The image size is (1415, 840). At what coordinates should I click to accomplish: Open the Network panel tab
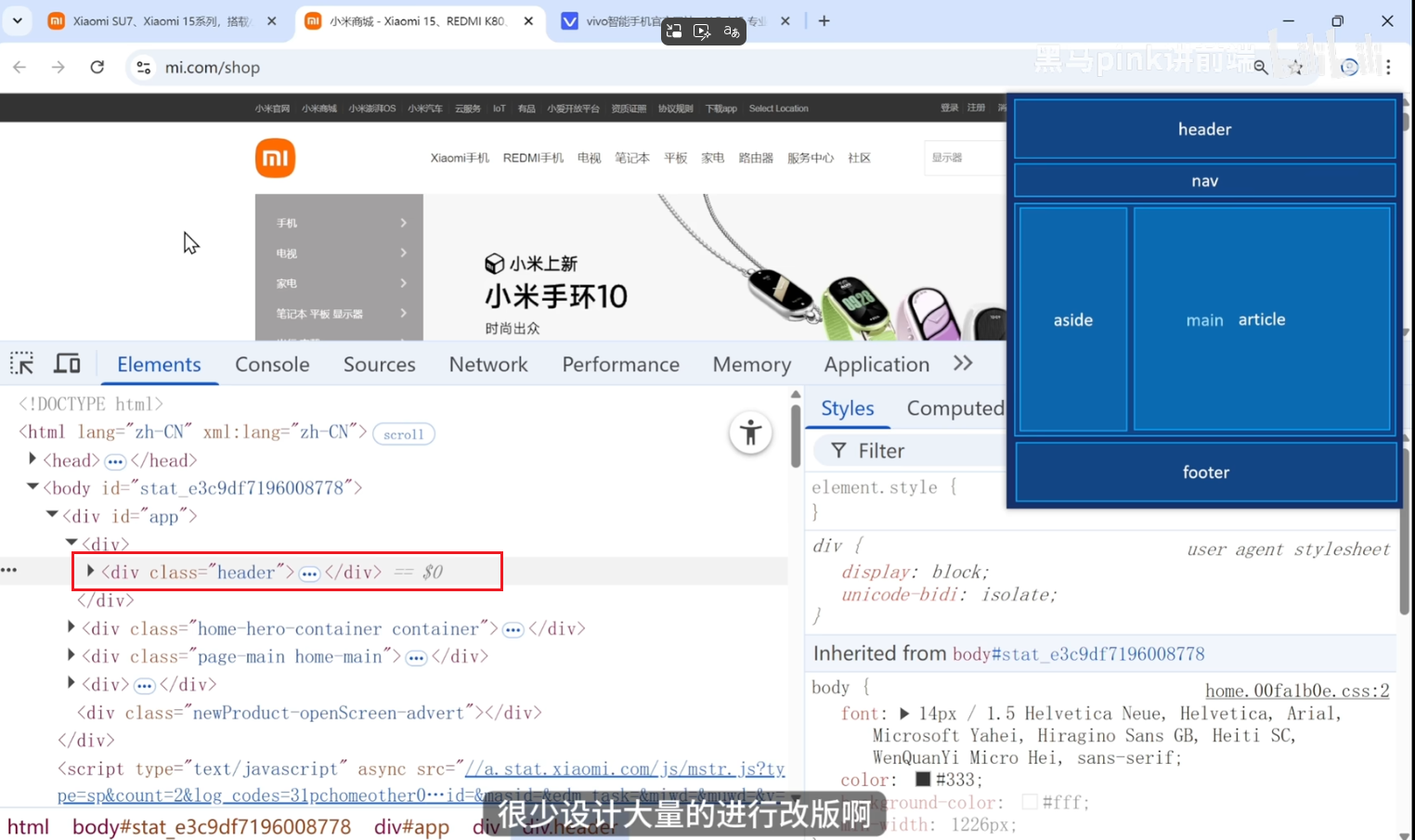click(488, 364)
